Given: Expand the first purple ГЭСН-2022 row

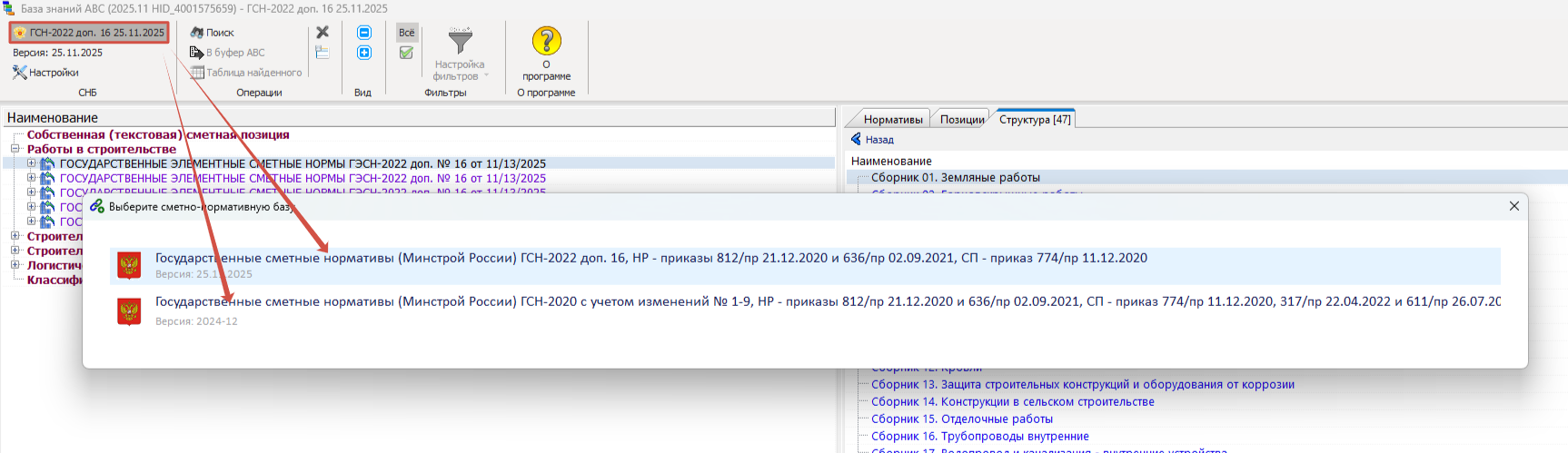Looking at the screenshot, I should pyautogui.click(x=31, y=178).
